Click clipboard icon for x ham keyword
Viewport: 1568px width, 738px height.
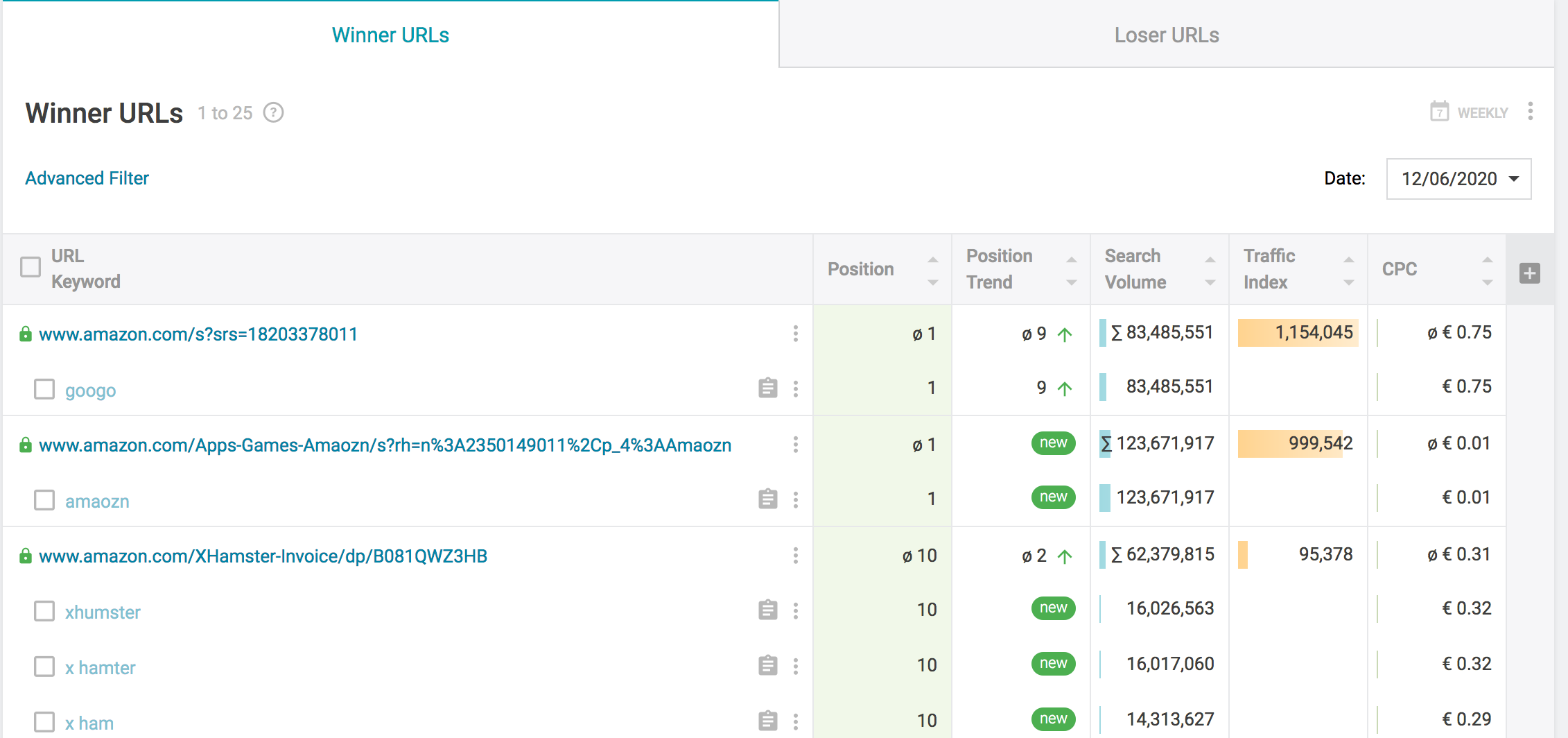(767, 721)
